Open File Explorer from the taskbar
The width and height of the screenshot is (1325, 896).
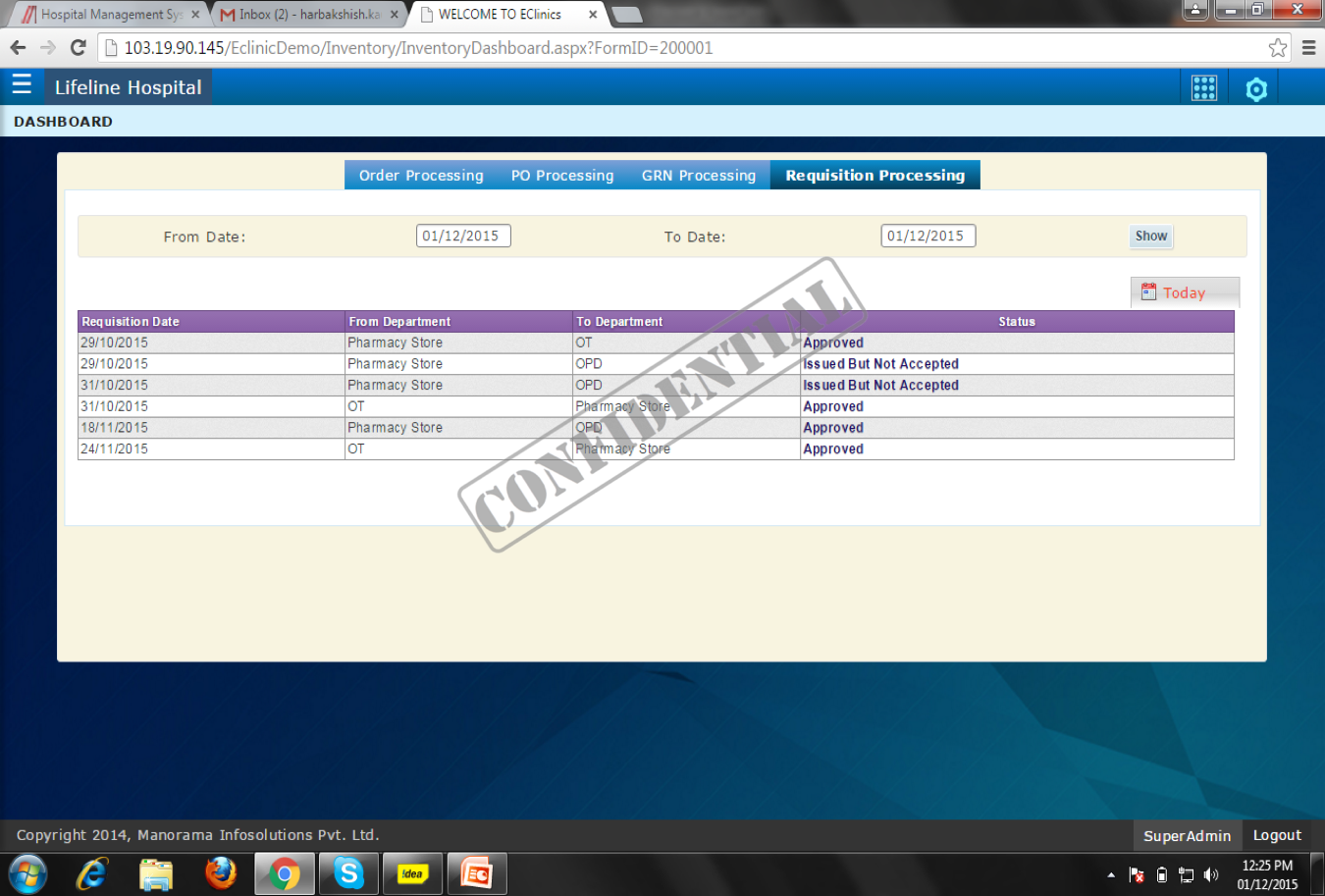coord(156,873)
